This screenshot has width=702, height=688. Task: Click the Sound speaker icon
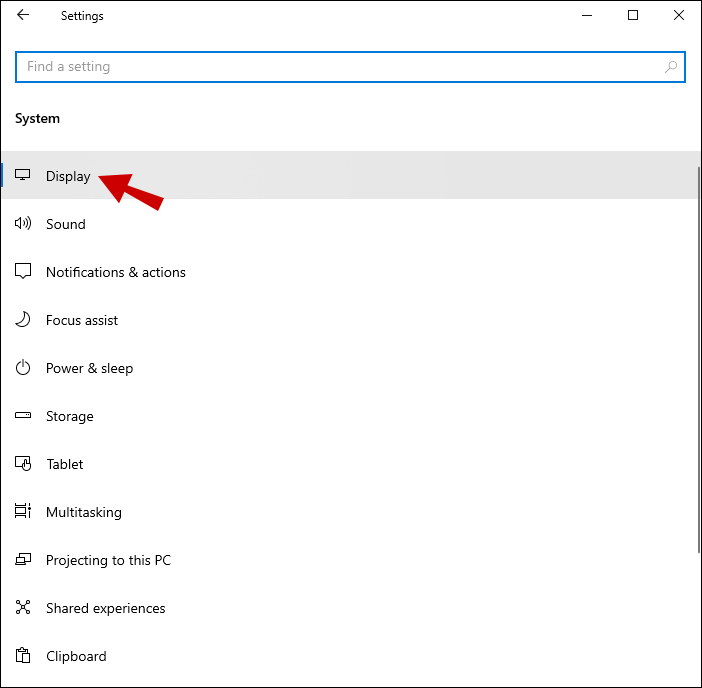point(23,224)
